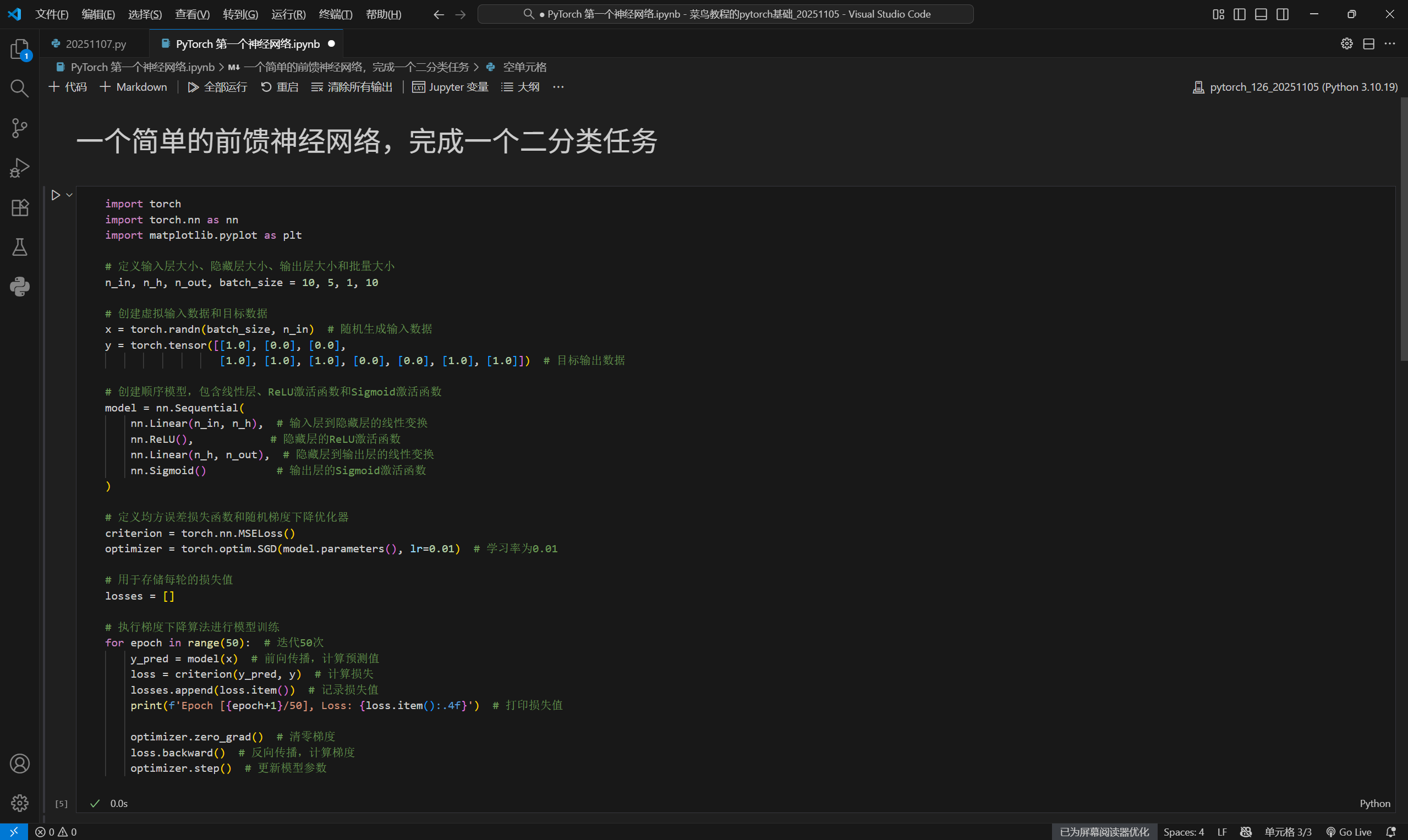Open the Search view in activity bar
The image size is (1408, 840).
(x=20, y=87)
